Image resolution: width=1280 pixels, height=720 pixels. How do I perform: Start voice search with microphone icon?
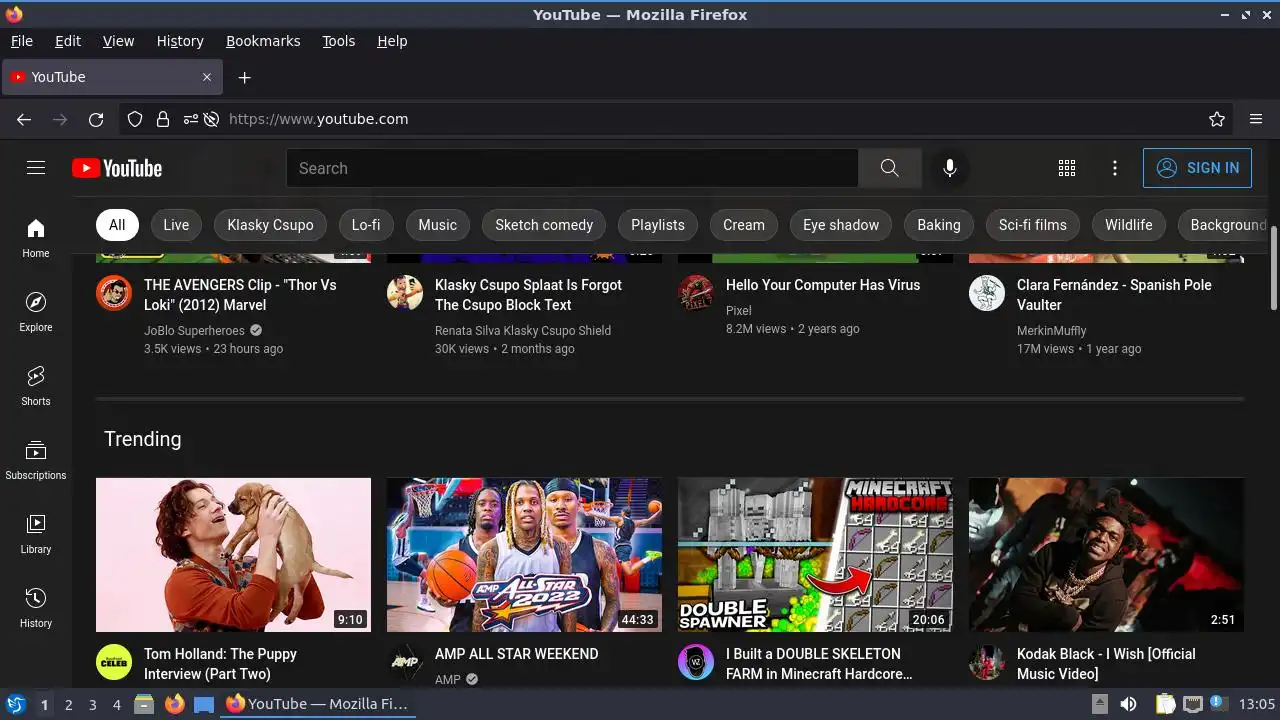click(x=950, y=168)
